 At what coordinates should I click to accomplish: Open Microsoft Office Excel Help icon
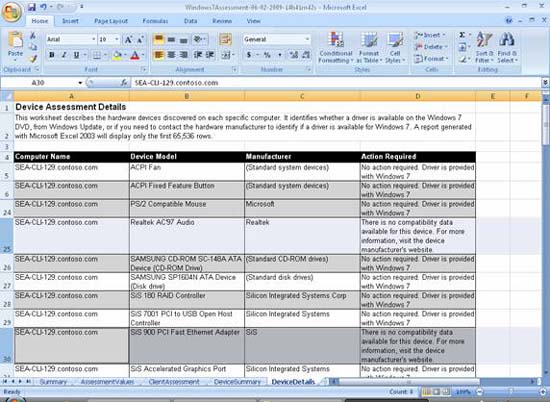509,21
